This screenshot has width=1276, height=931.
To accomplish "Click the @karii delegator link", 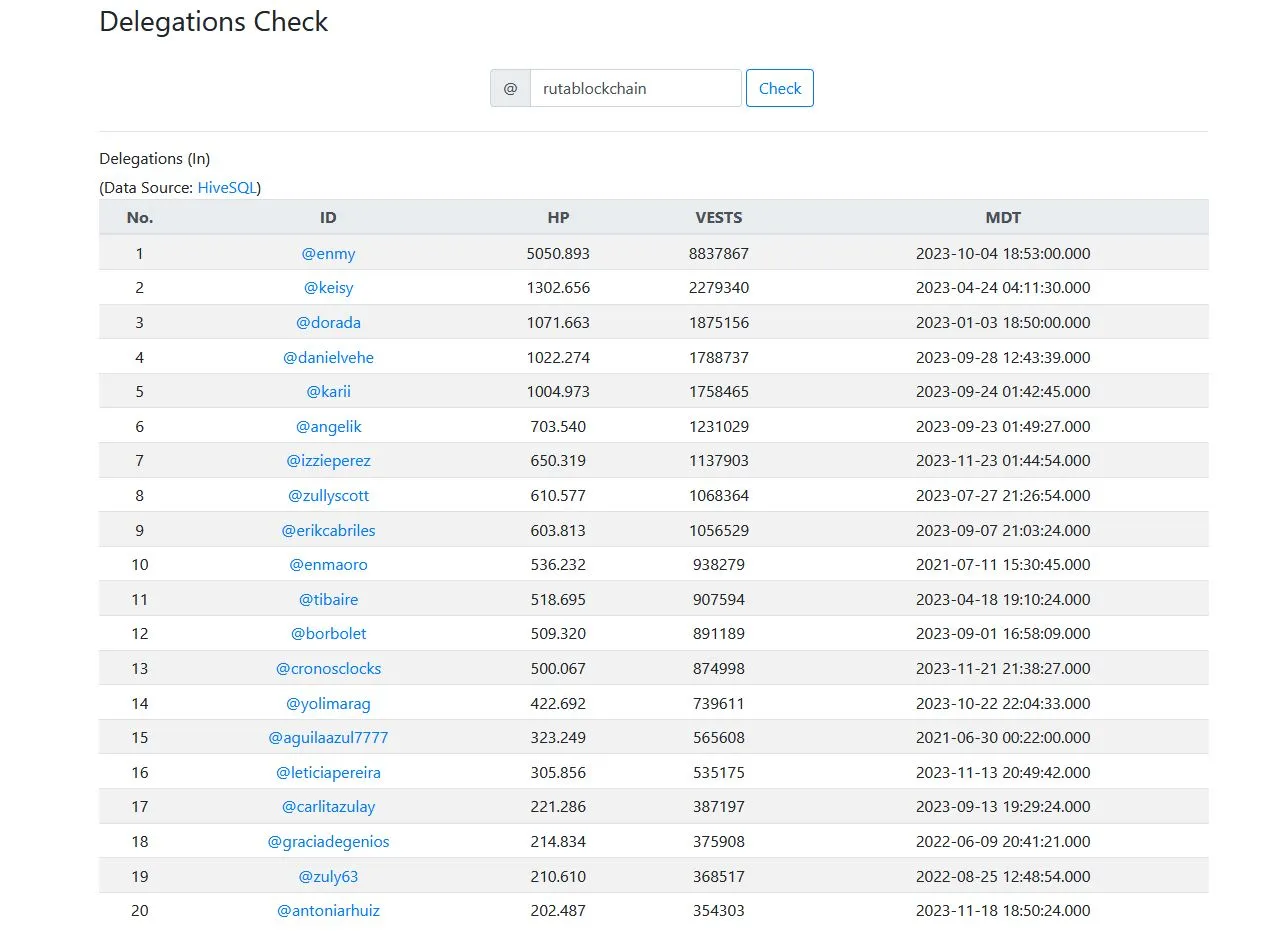I will pos(328,391).
